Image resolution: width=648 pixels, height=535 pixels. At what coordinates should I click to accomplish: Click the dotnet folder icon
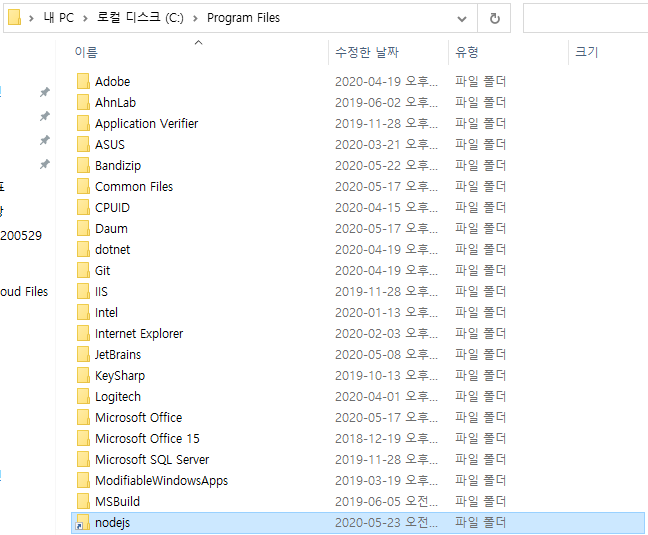(83, 250)
